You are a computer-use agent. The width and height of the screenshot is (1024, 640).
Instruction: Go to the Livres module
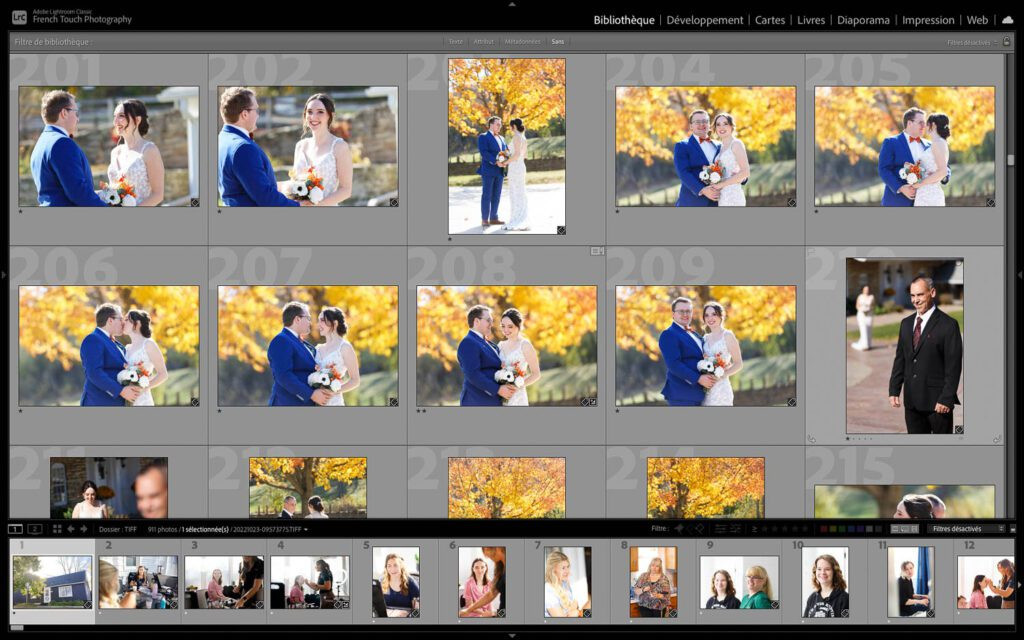811,20
